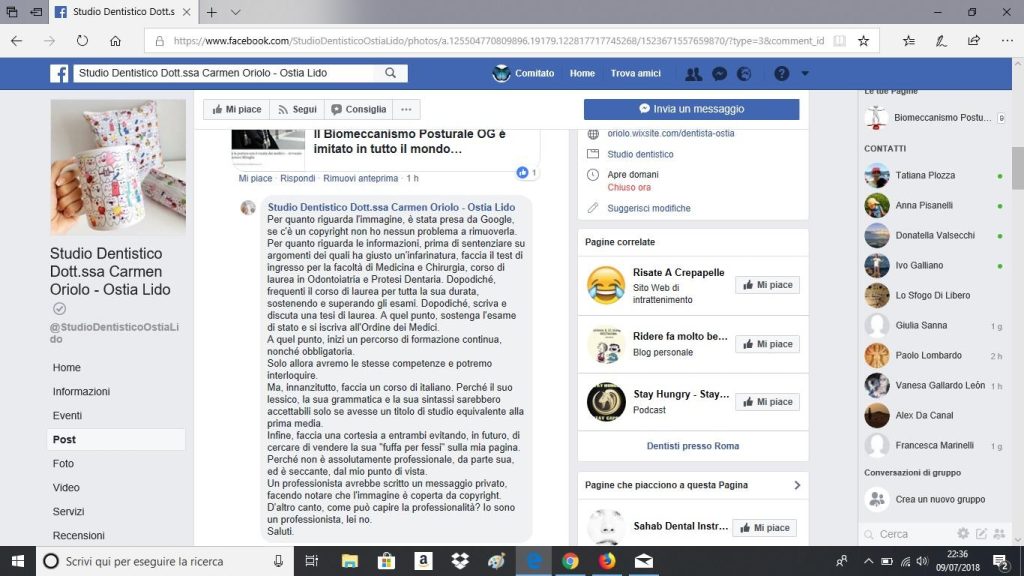
Task: Open Amazon app from the taskbar
Action: (423, 561)
